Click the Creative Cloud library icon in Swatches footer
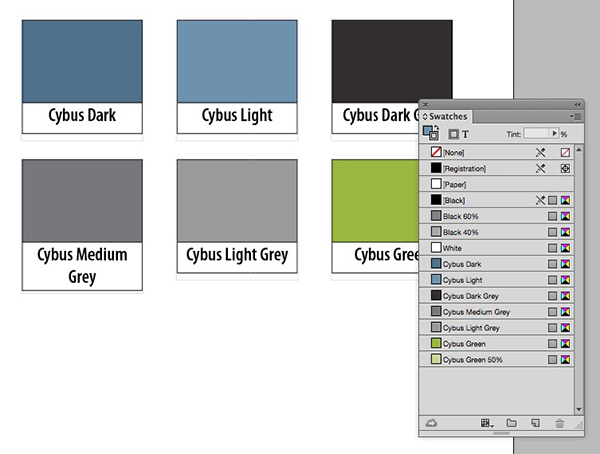This screenshot has width=600, height=454. [x=432, y=423]
